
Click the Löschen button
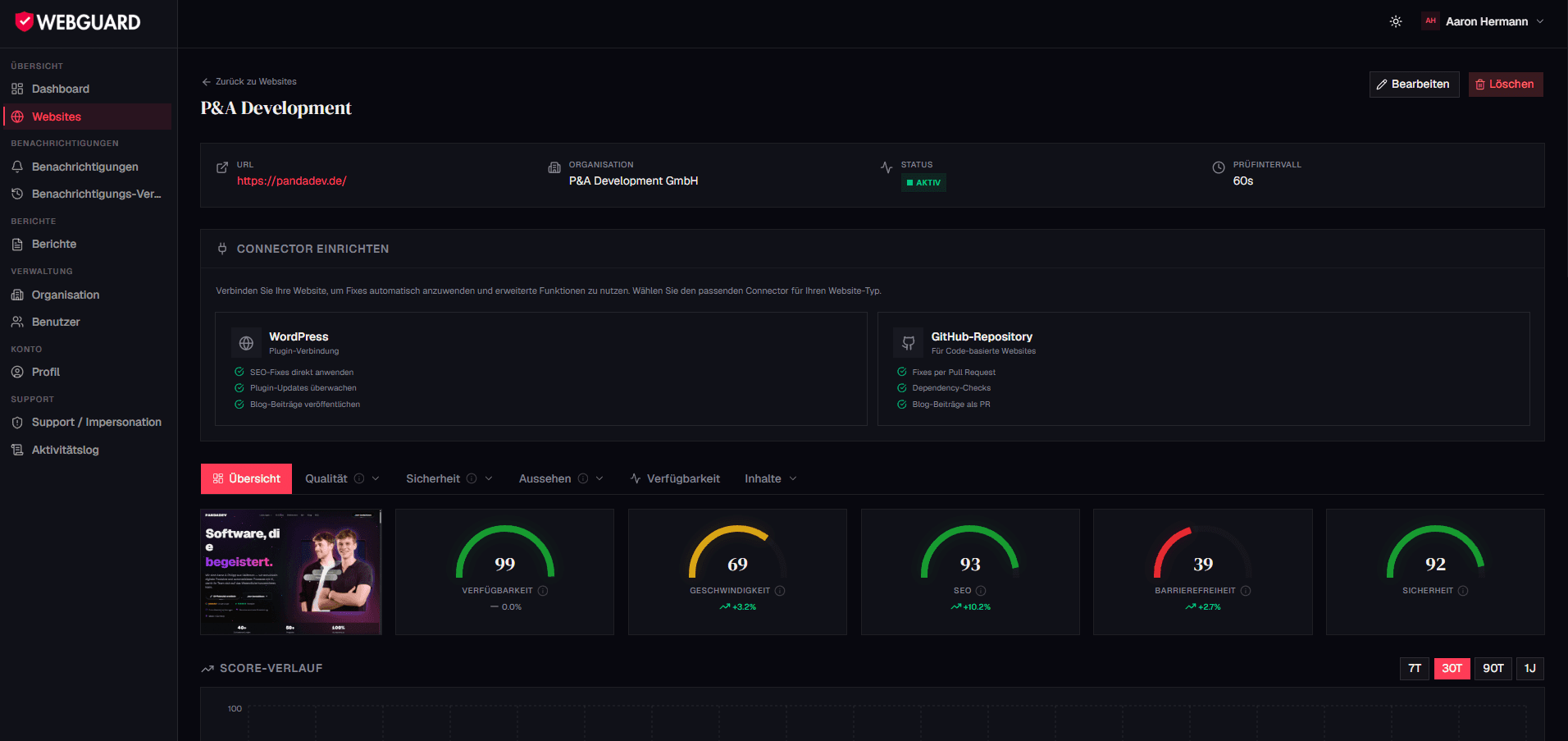tap(1506, 85)
